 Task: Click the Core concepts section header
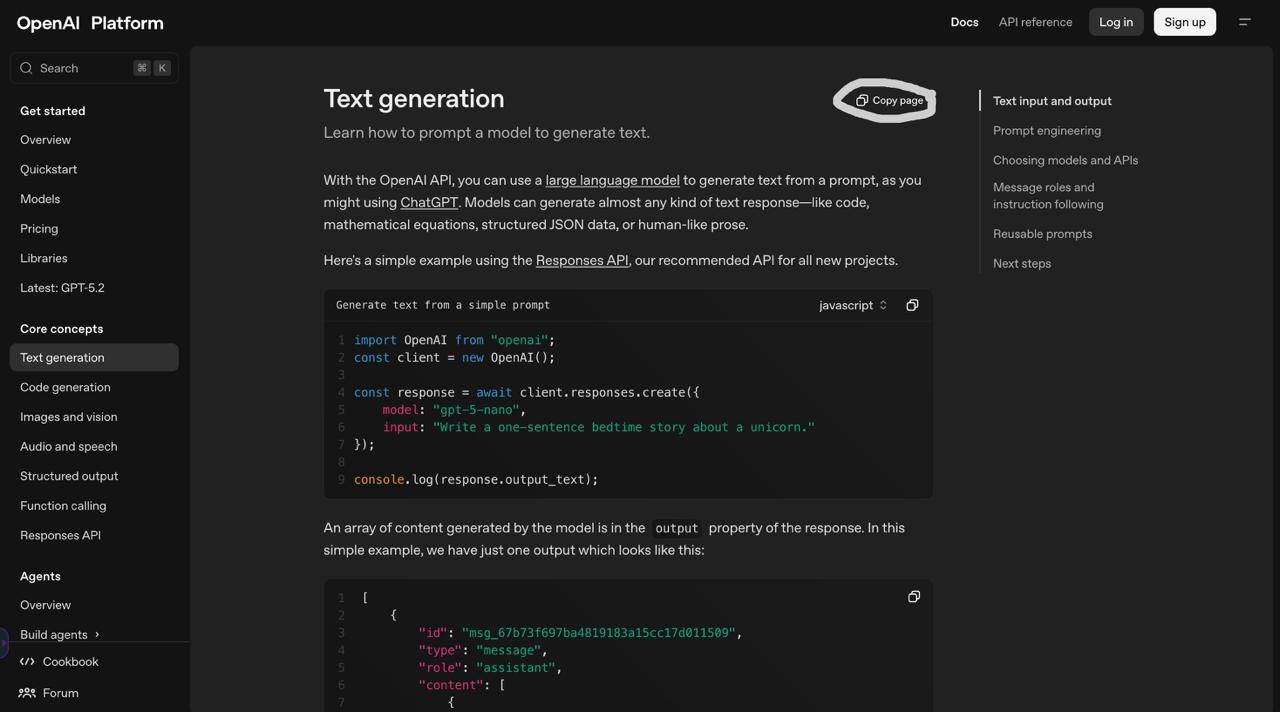point(61,329)
